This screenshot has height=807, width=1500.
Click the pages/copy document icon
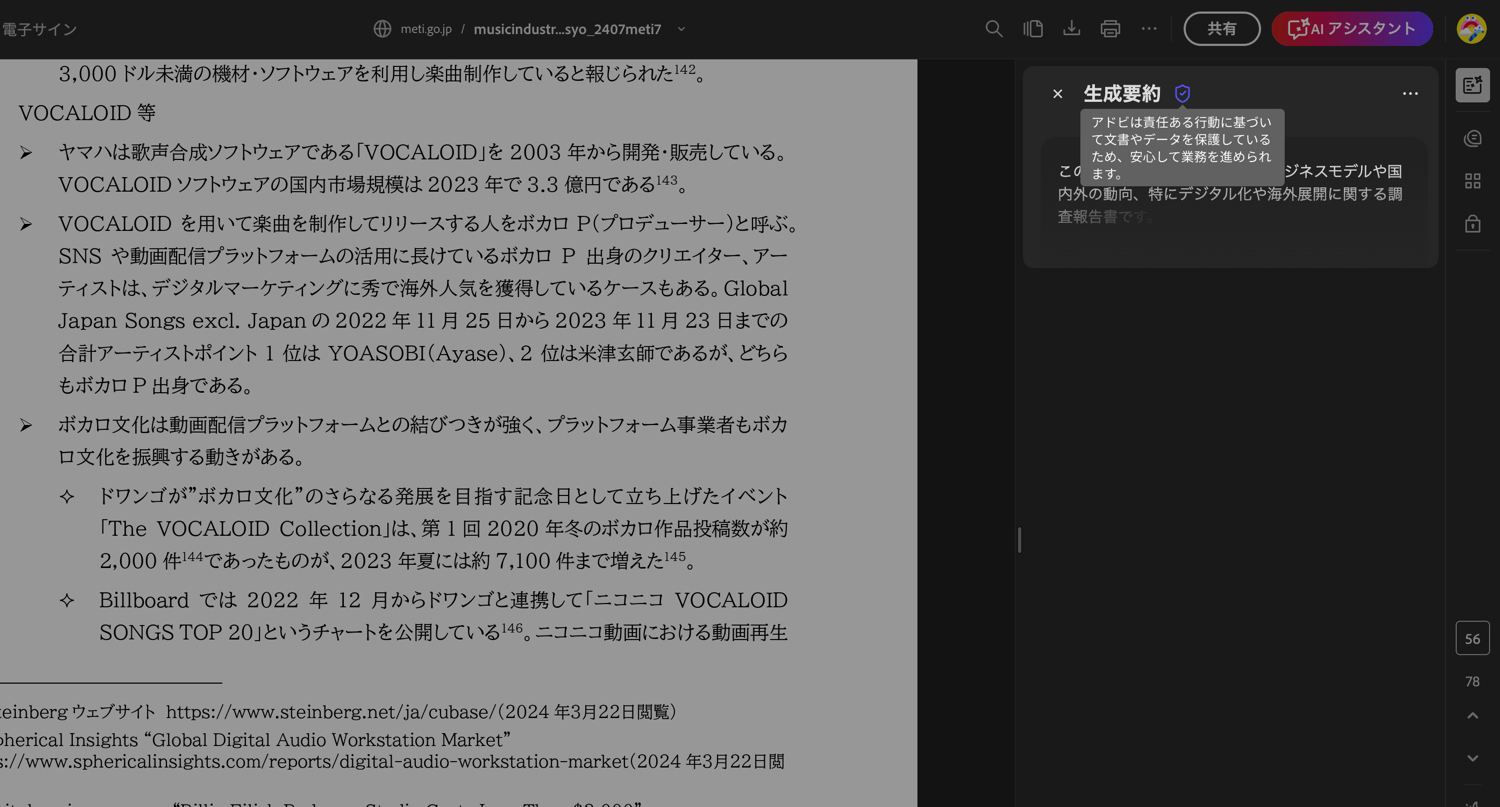pyautogui.click(x=1033, y=29)
